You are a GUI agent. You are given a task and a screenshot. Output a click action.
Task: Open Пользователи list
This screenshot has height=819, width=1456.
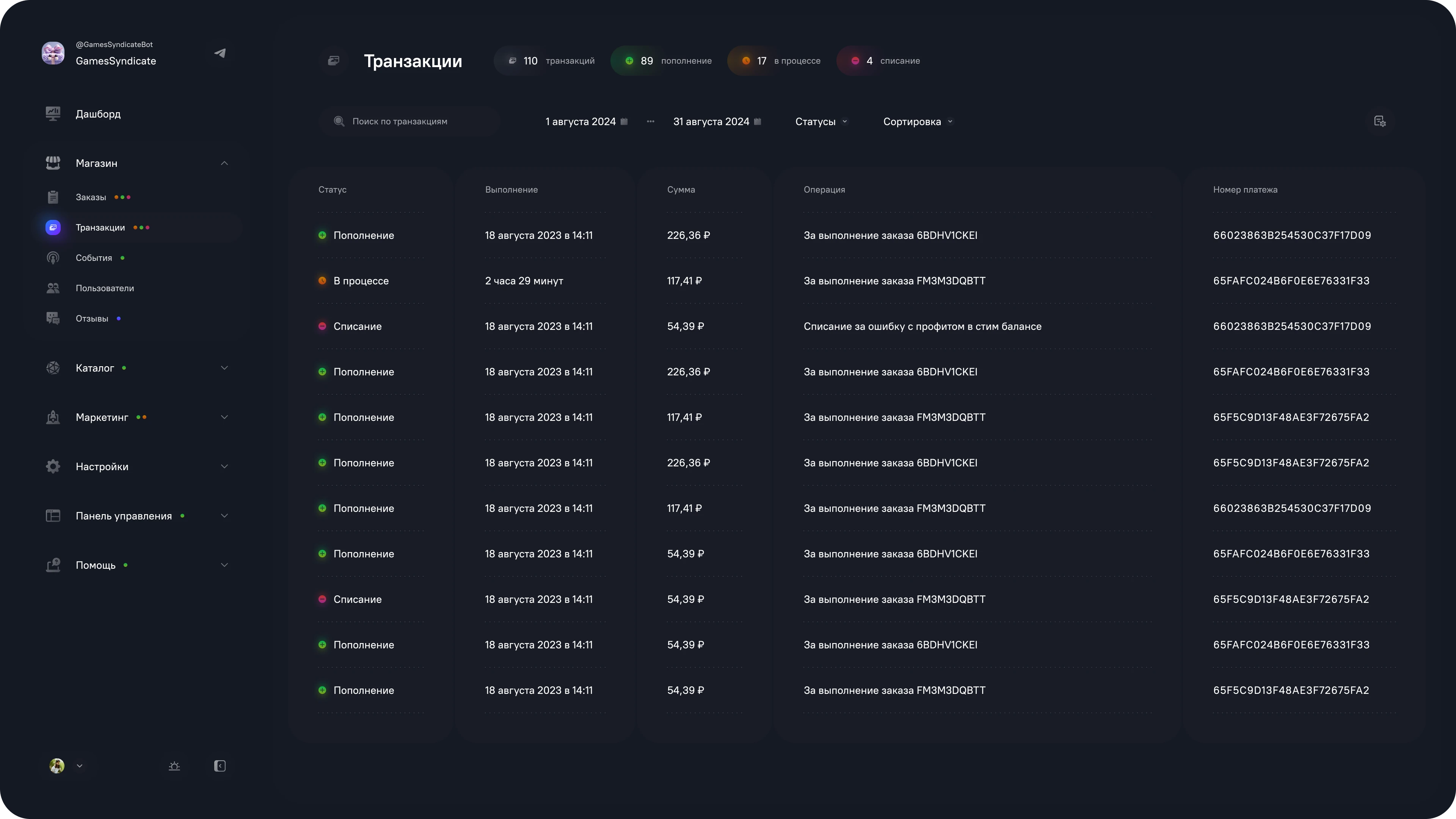[x=105, y=288]
